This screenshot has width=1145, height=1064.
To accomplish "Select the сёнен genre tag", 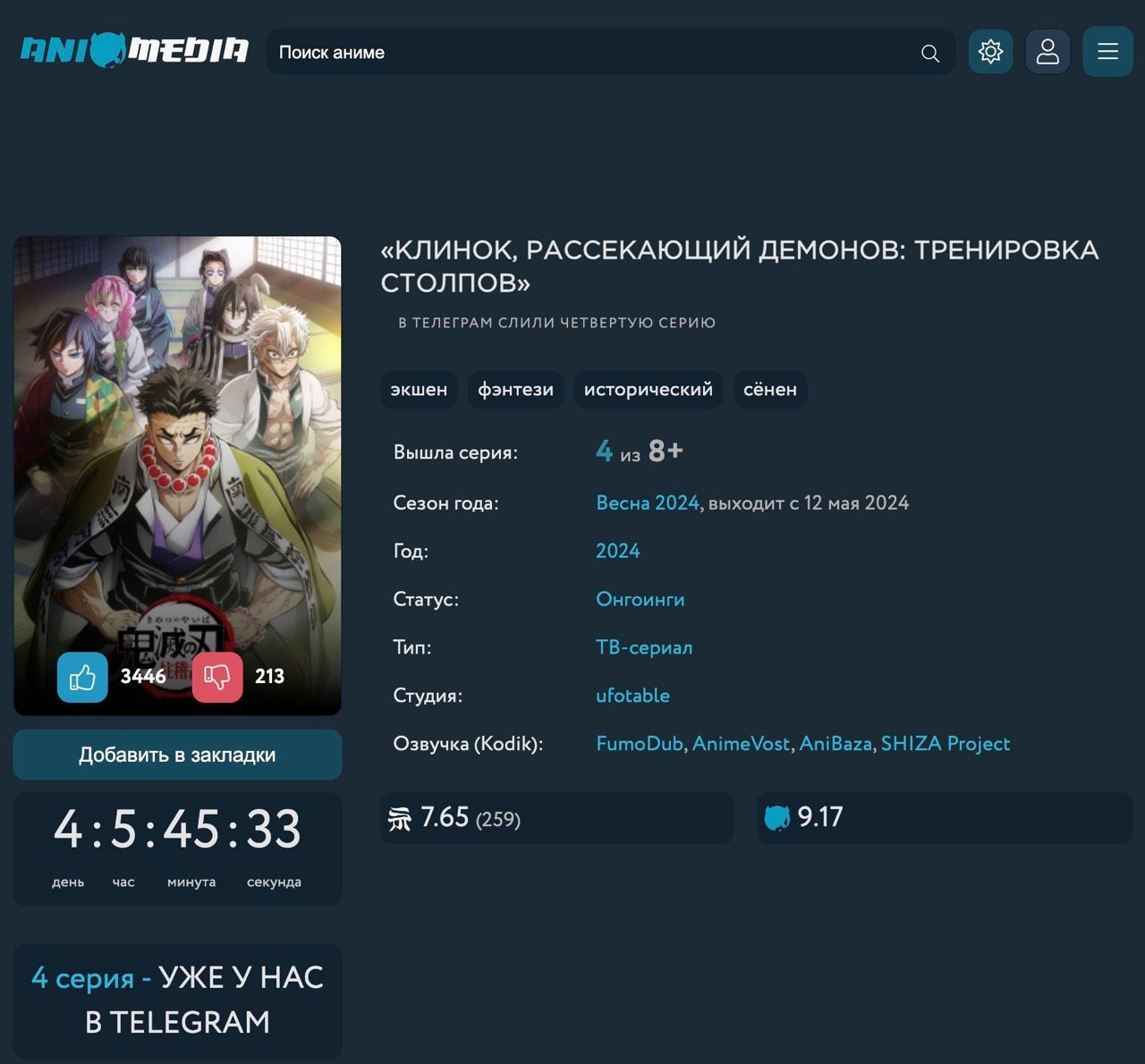I will pyautogui.click(x=770, y=389).
